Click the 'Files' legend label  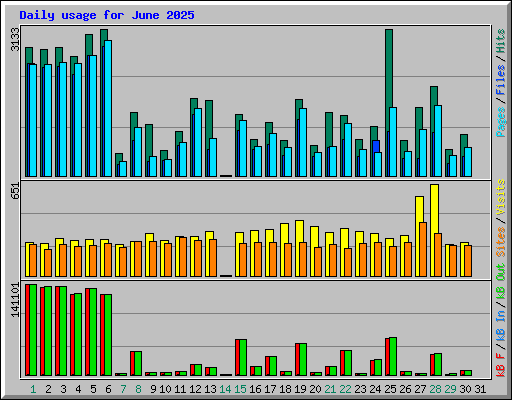tap(501, 80)
